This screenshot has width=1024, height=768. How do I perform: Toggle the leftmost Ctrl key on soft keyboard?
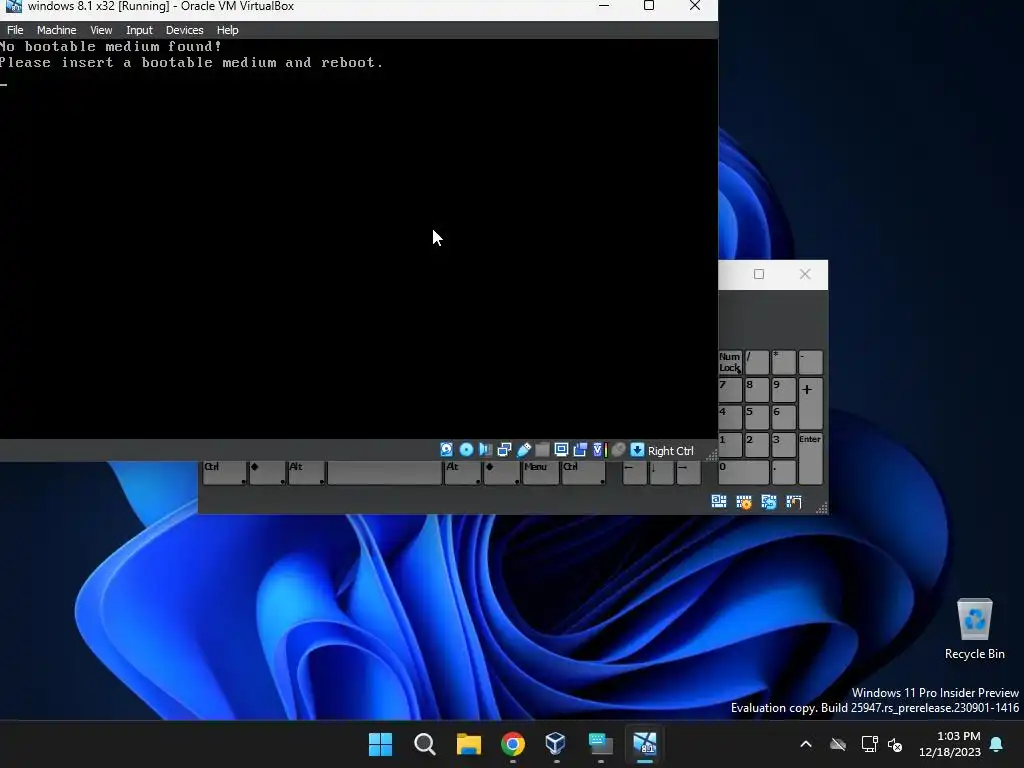coord(225,473)
